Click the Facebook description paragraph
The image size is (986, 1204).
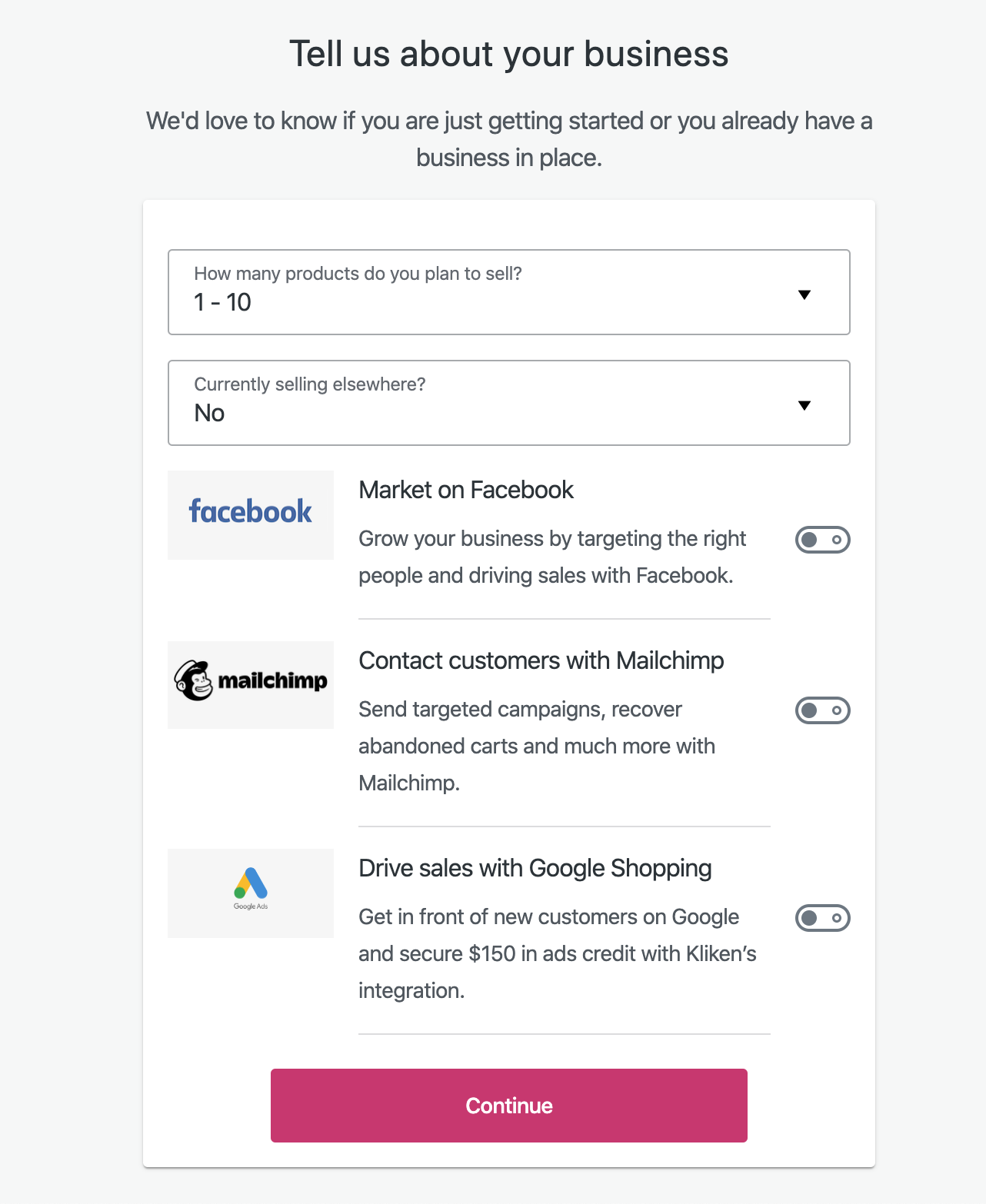point(552,557)
